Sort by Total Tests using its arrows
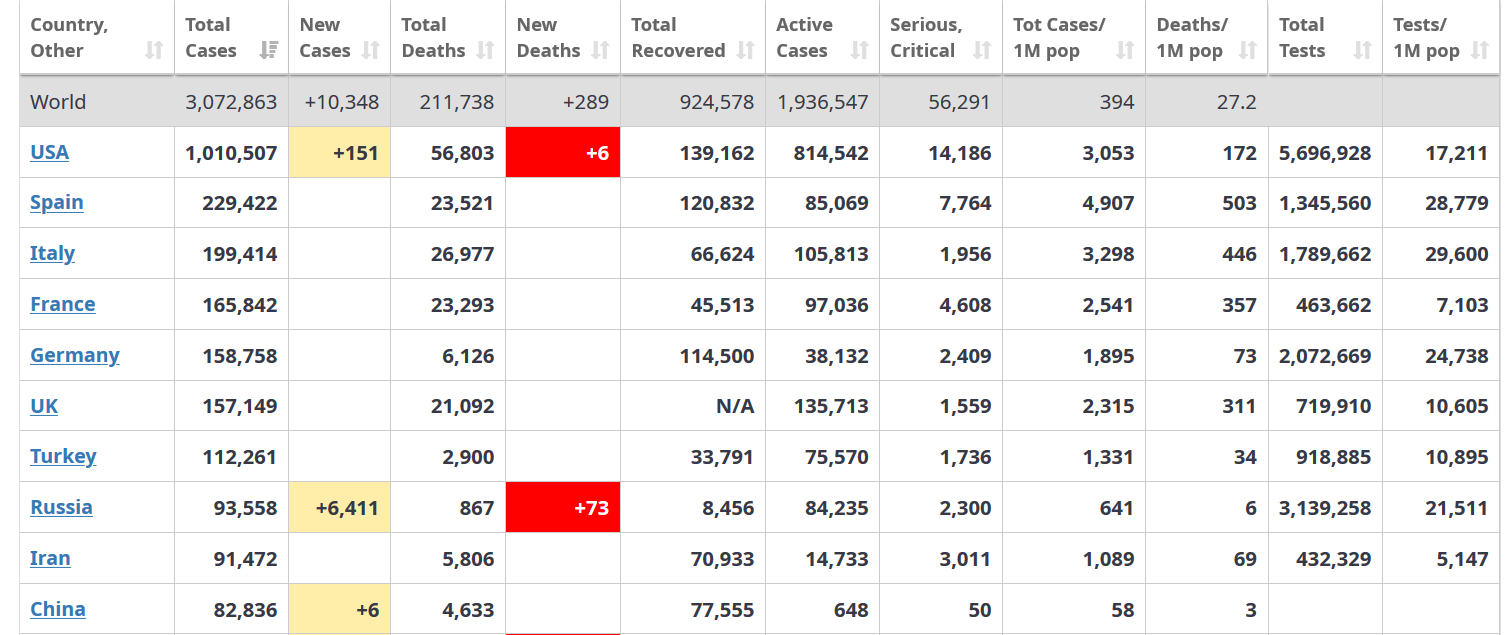The height and width of the screenshot is (635, 1507). click(1362, 50)
